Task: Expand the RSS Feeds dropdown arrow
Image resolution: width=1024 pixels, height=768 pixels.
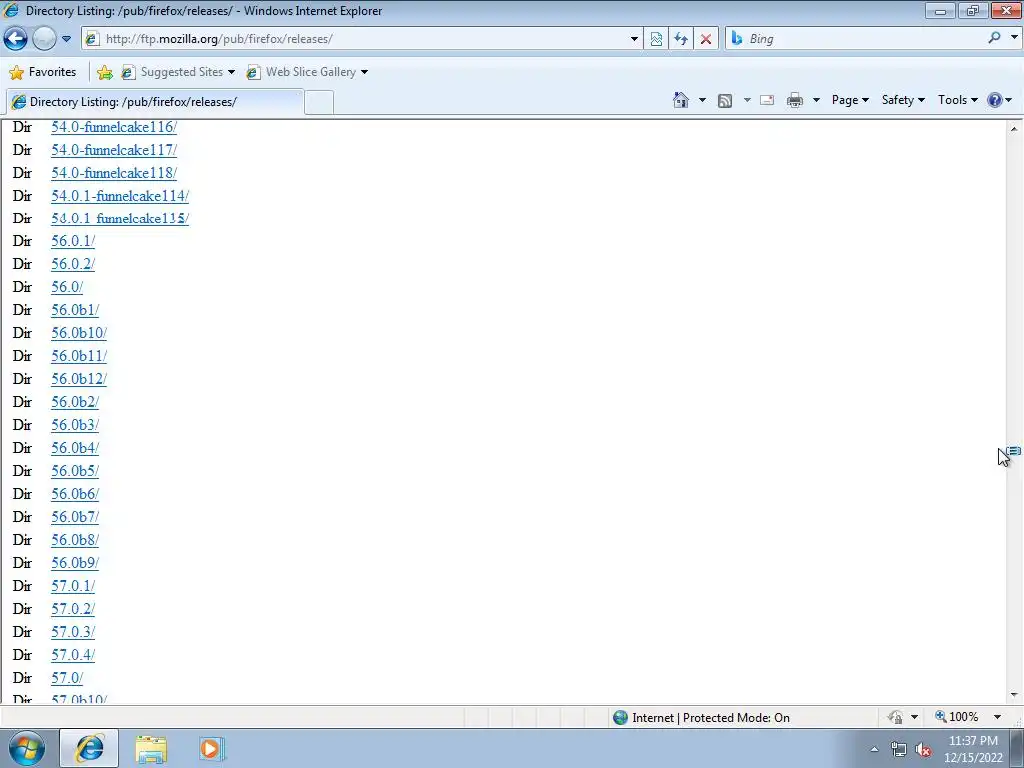Action: click(746, 100)
